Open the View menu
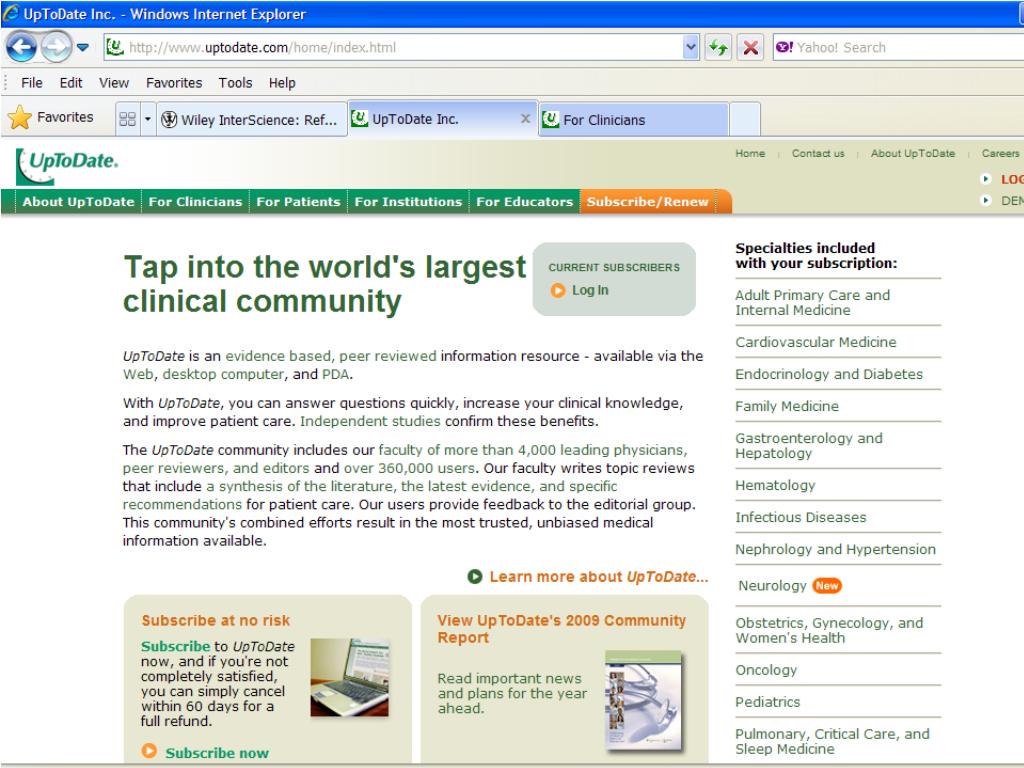This screenshot has height=768, width=1024. tap(114, 83)
